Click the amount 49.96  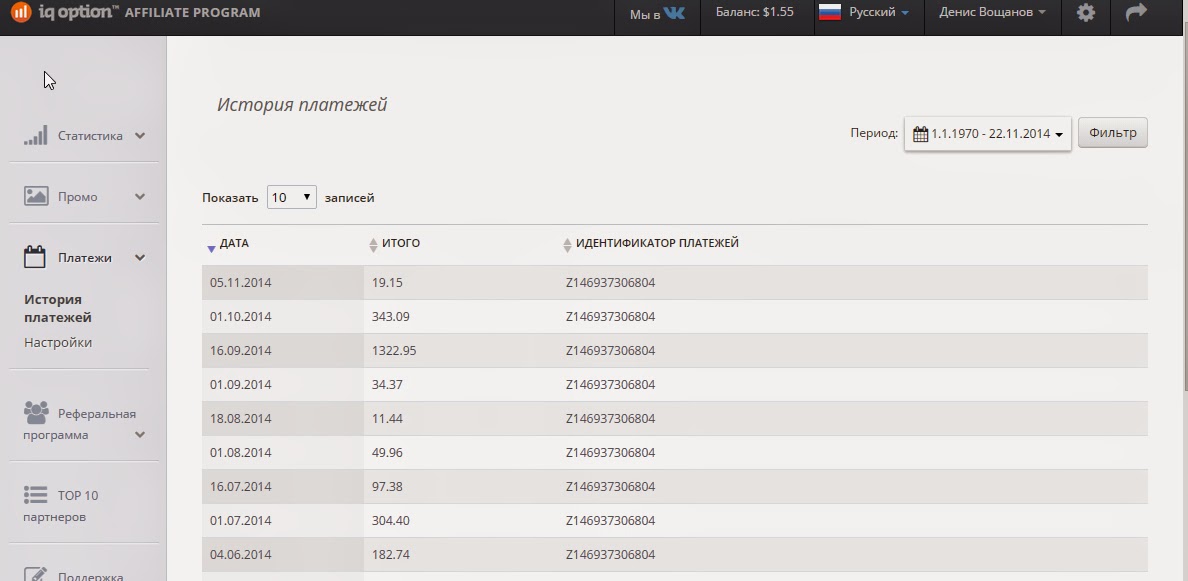(387, 453)
